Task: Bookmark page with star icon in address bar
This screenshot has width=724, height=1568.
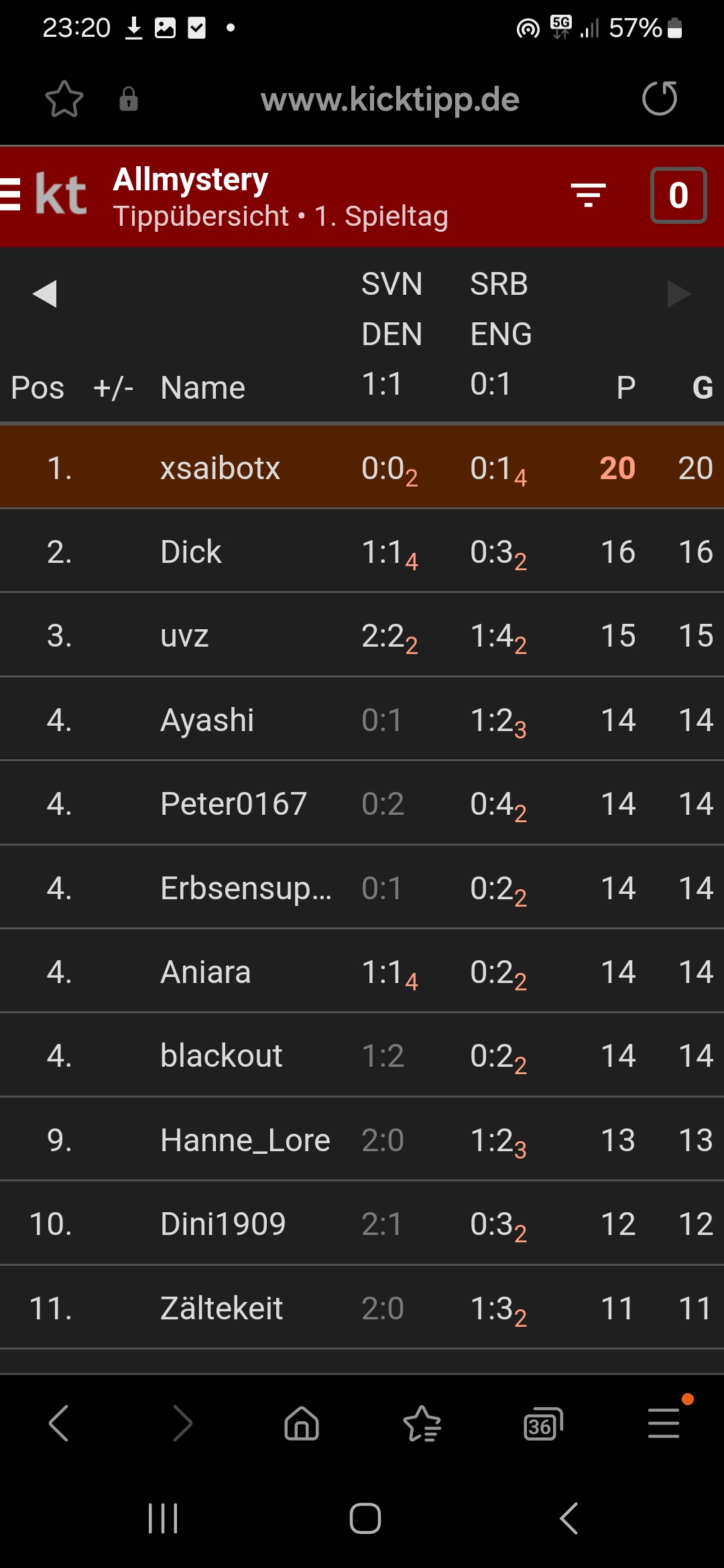Action: pos(64,99)
